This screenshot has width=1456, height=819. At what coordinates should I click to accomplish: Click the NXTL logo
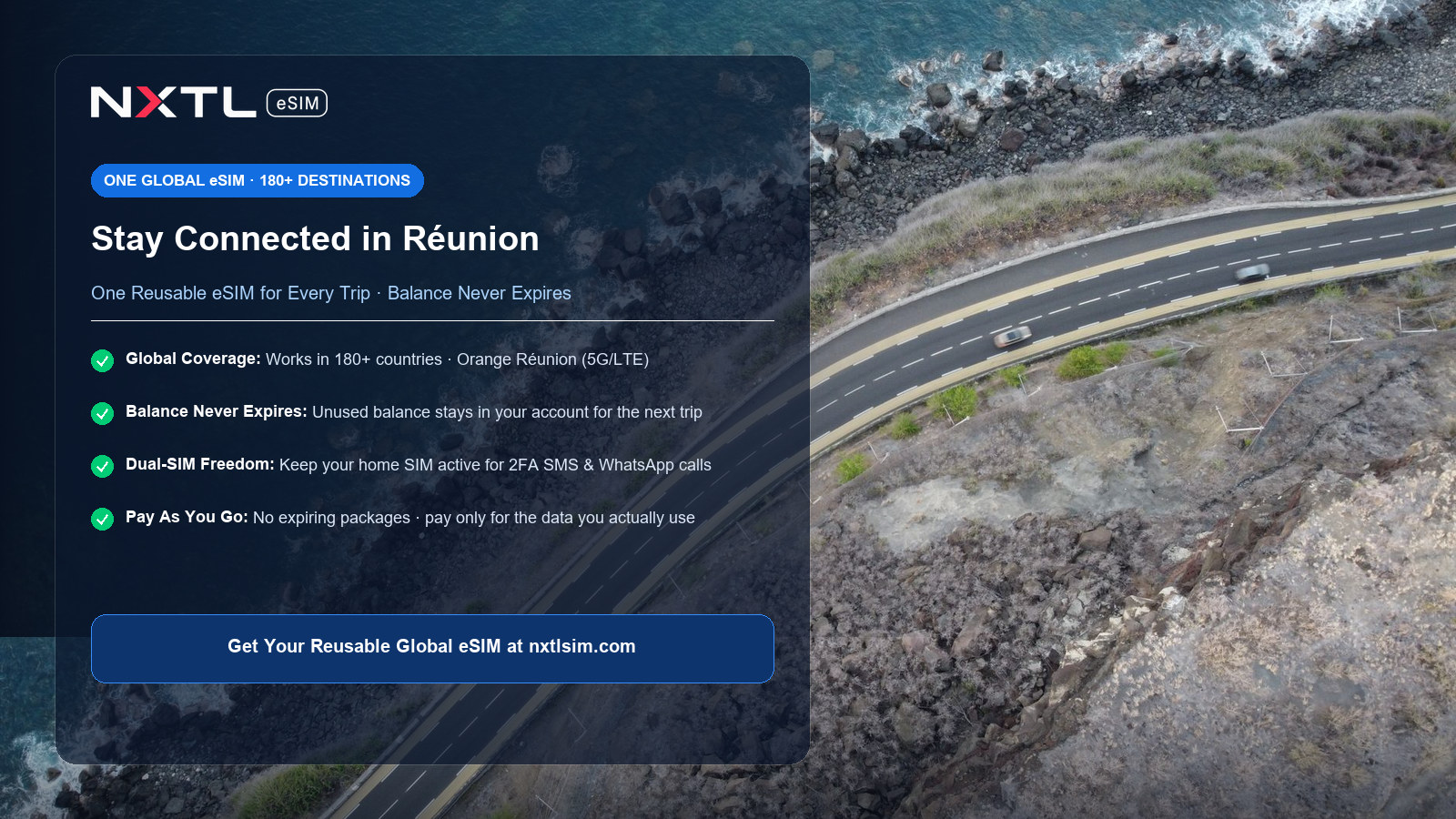click(x=173, y=102)
